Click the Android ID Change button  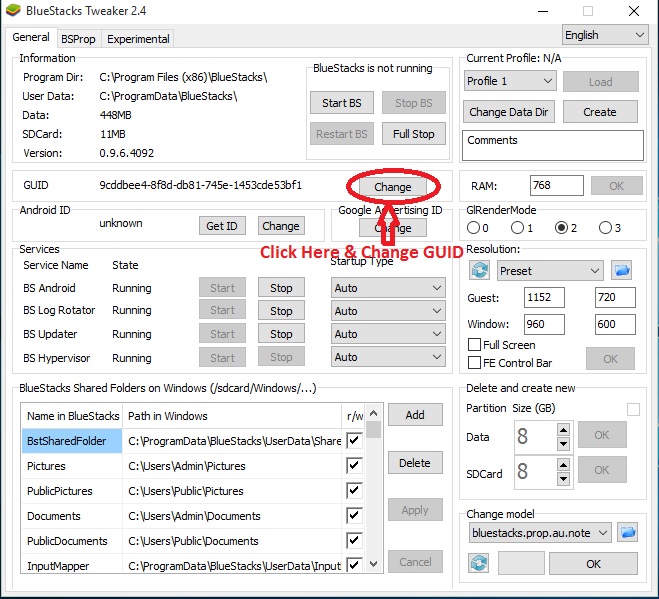[281, 226]
